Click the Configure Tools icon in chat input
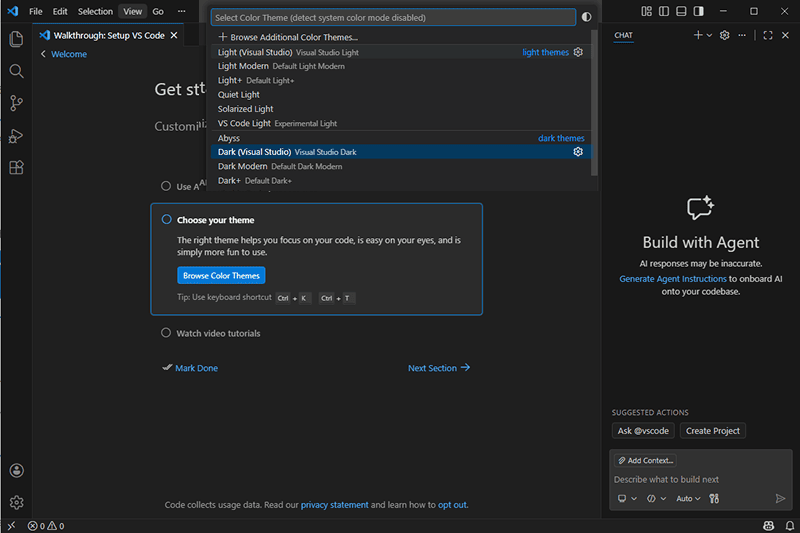 coord(714,498)
